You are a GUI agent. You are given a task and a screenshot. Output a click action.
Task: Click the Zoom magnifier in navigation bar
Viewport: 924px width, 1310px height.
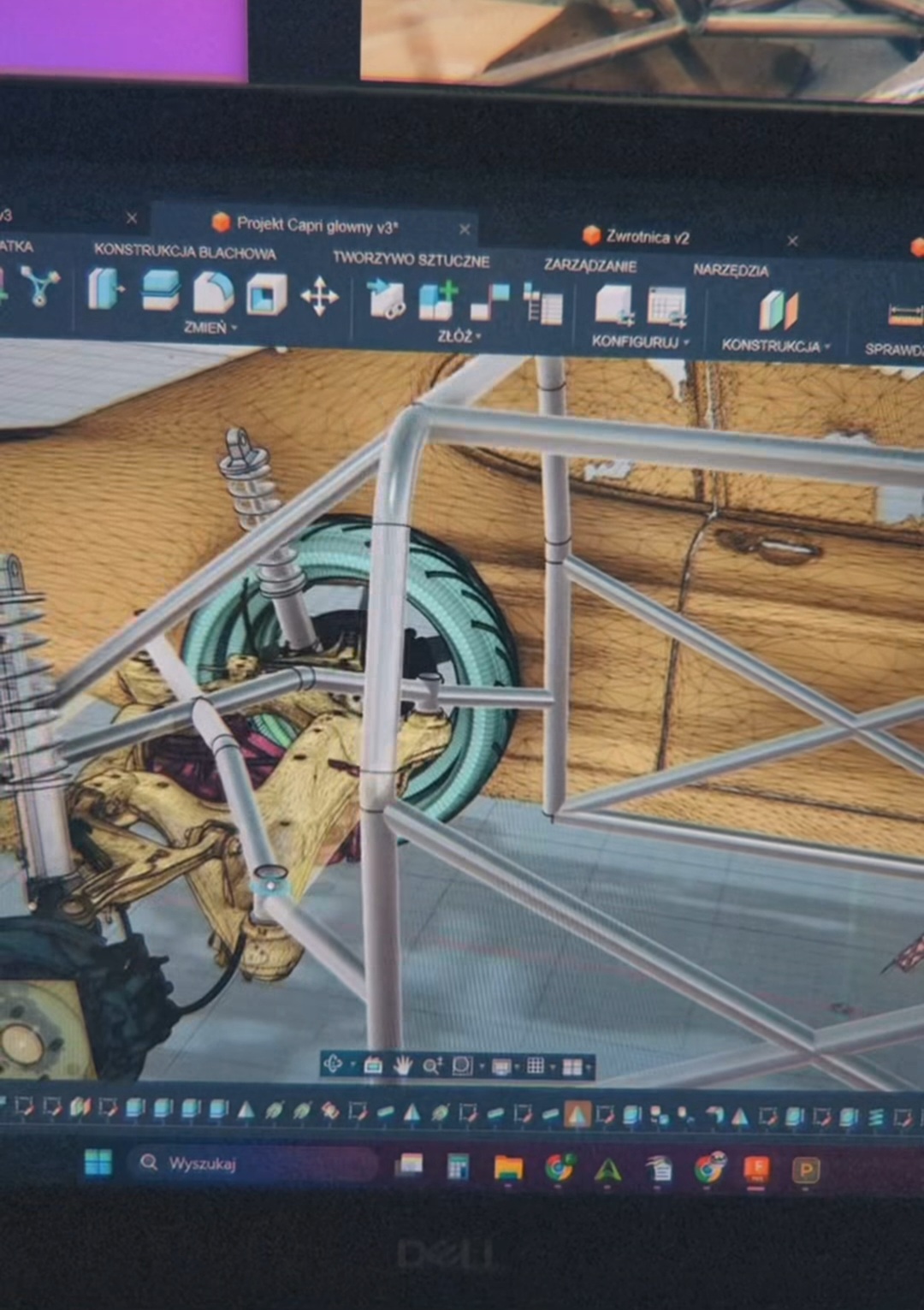431,1065
